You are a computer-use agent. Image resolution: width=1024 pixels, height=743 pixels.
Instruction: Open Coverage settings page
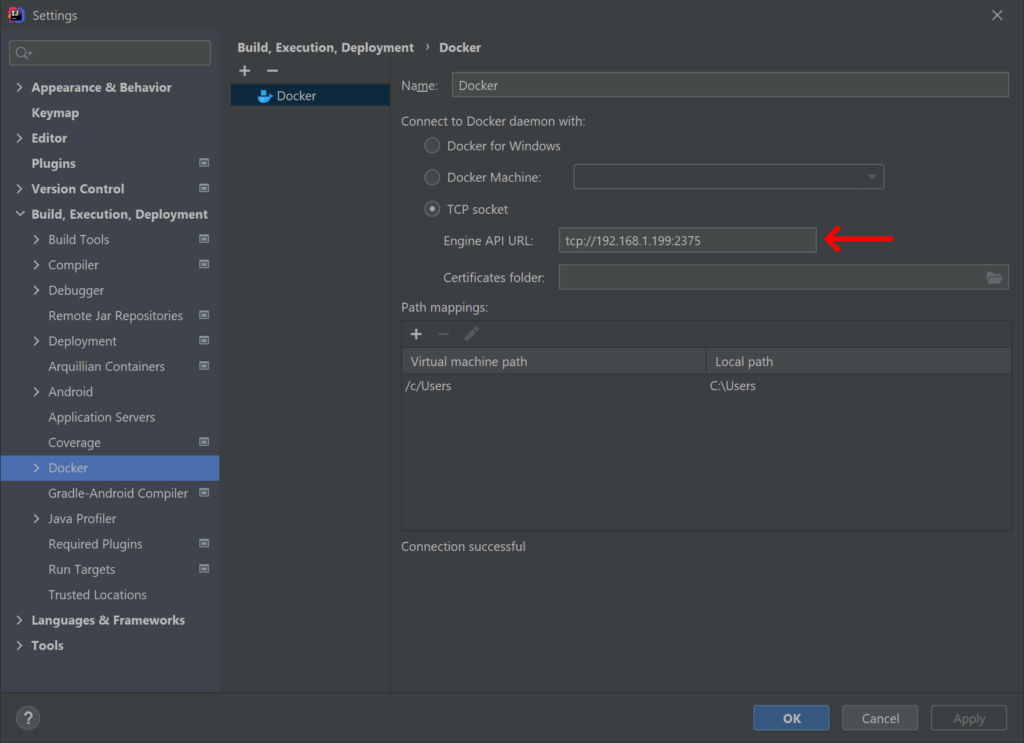(x=74, y=443)
